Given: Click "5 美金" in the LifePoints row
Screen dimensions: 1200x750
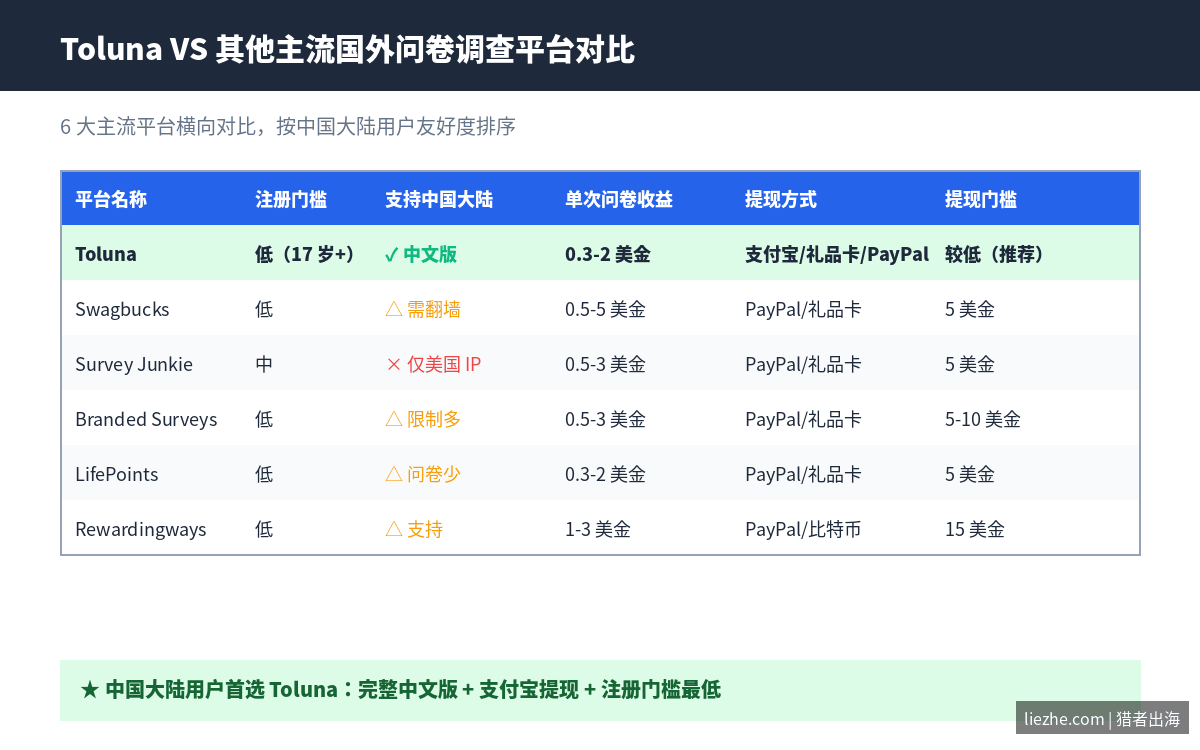Looking at the screenshot, I should pos(970,474).
